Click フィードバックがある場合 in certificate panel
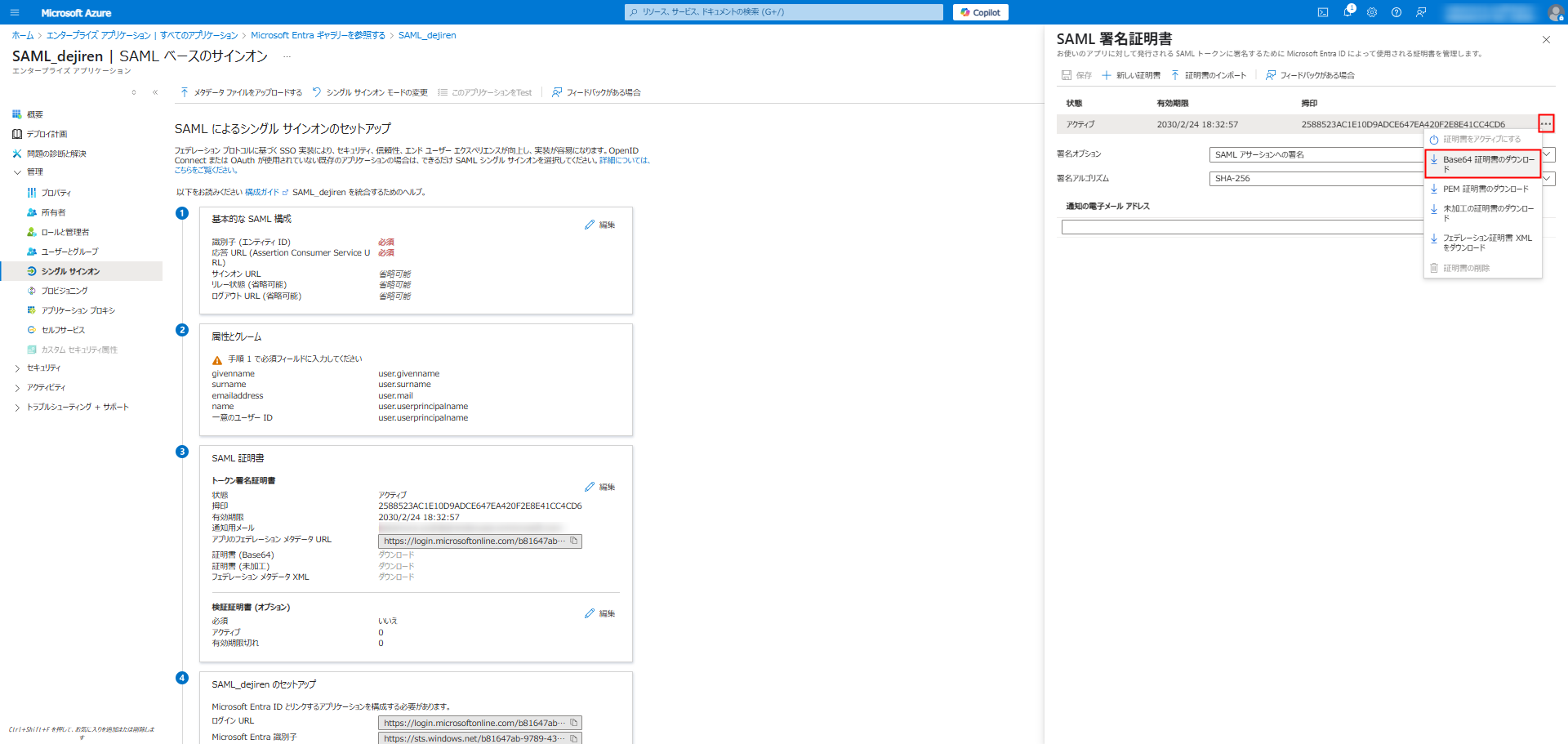The image size is (1568, 744). point(1310,75)
